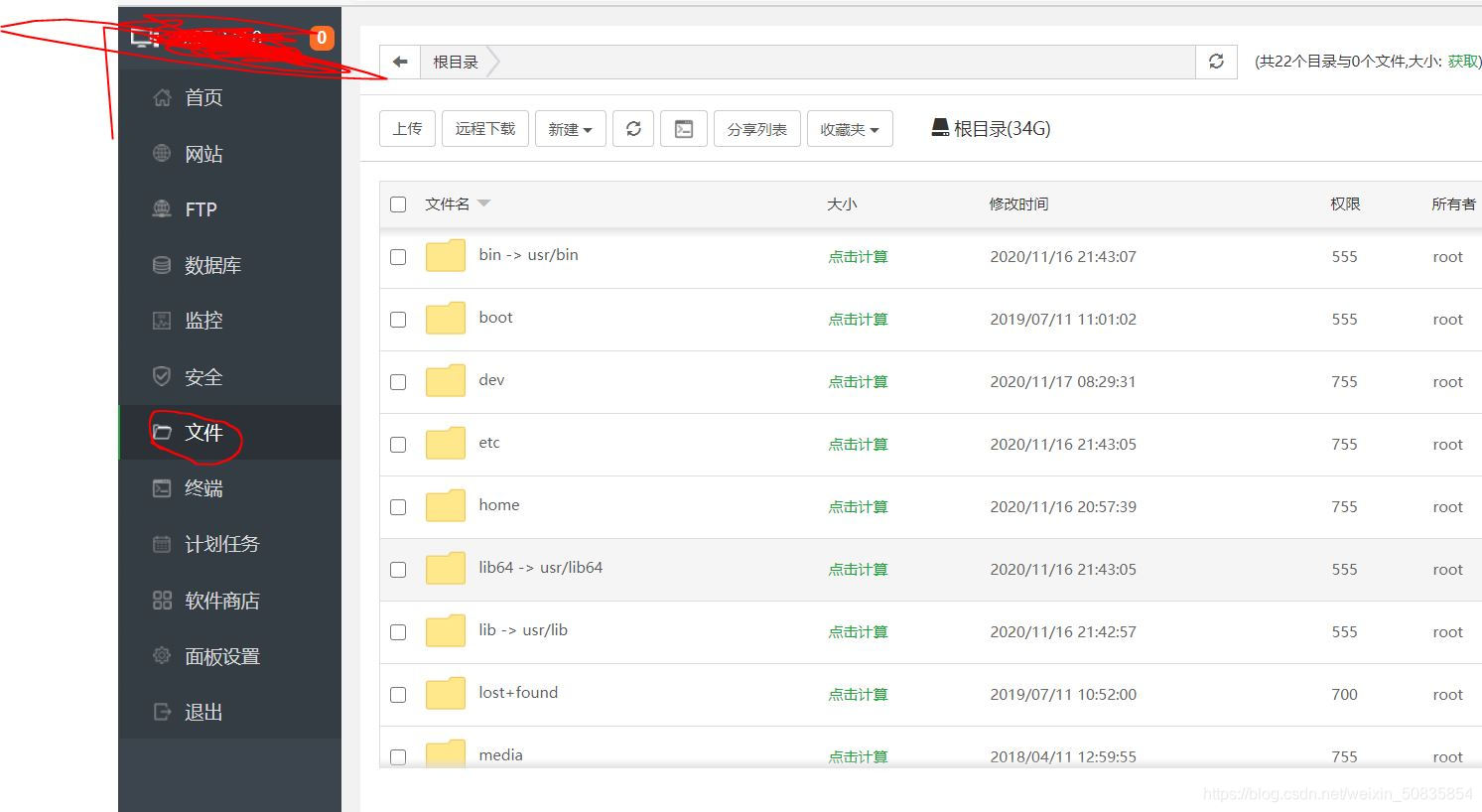Open FTP in the sidebar
1482x812 pixels.
click(x=229, y=209)
